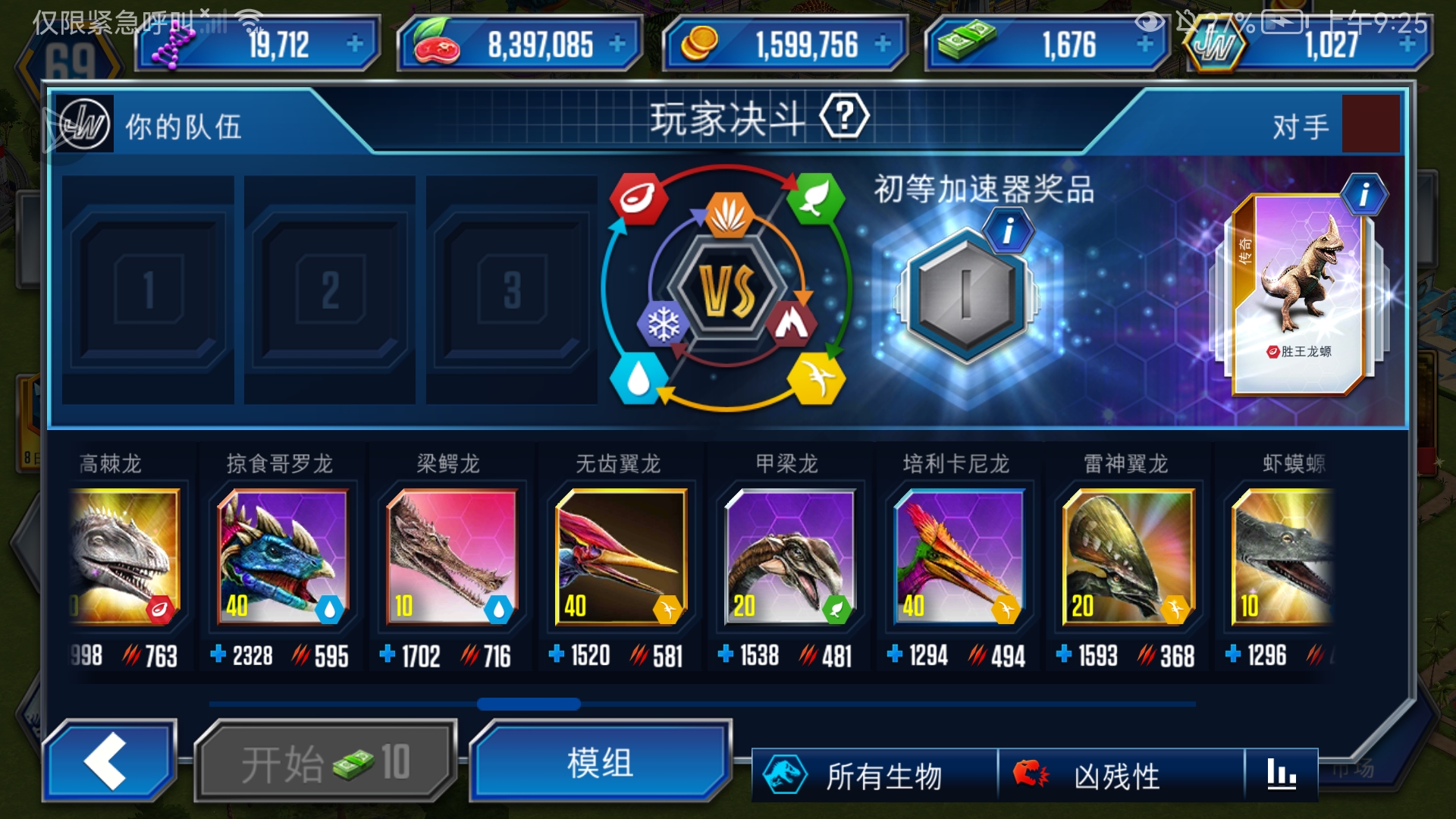Add food using plus next to 8,397,085
This screenshot has height=819, width=1456.
[617, 44]
